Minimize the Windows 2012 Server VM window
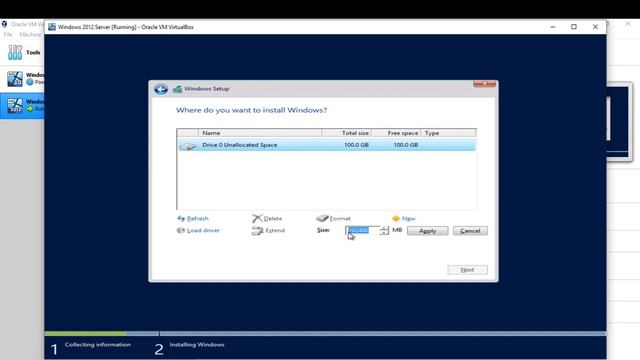 [x=553, y=27]
